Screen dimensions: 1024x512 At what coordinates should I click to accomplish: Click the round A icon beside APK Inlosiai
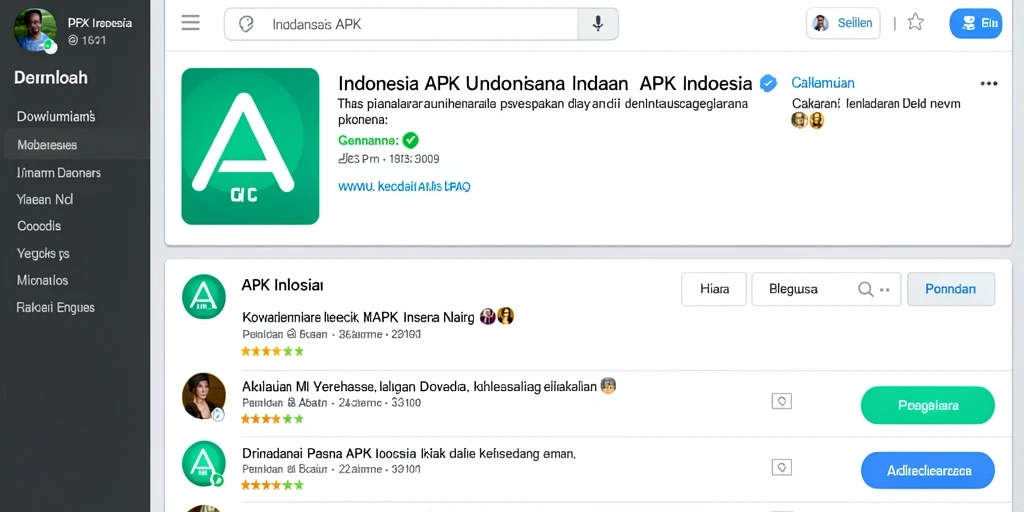point(204,296)
